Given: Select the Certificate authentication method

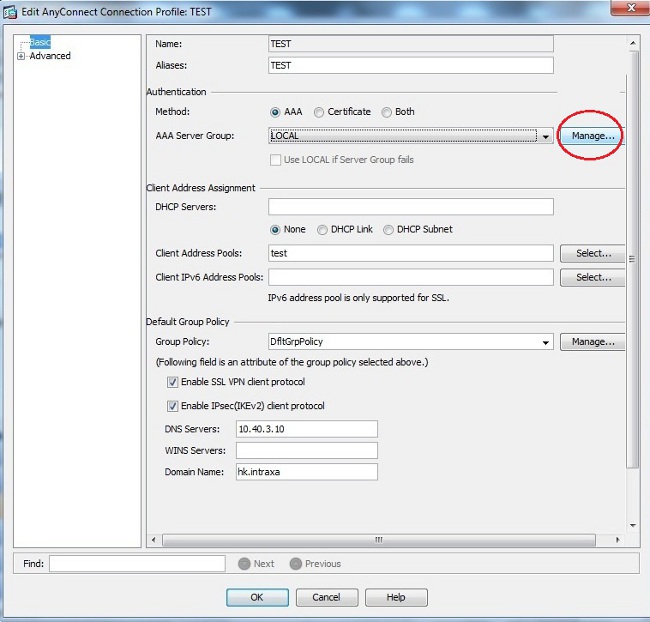Looking at the screenshot, I should point(319,112).
